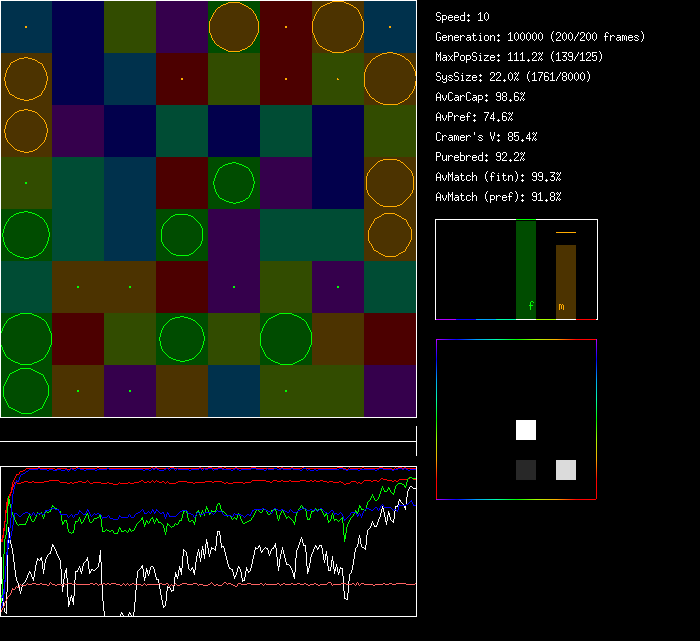Click the left orange circle in grid's top row
This screenshot has width=700, height=641.
(x=234, y=27)
